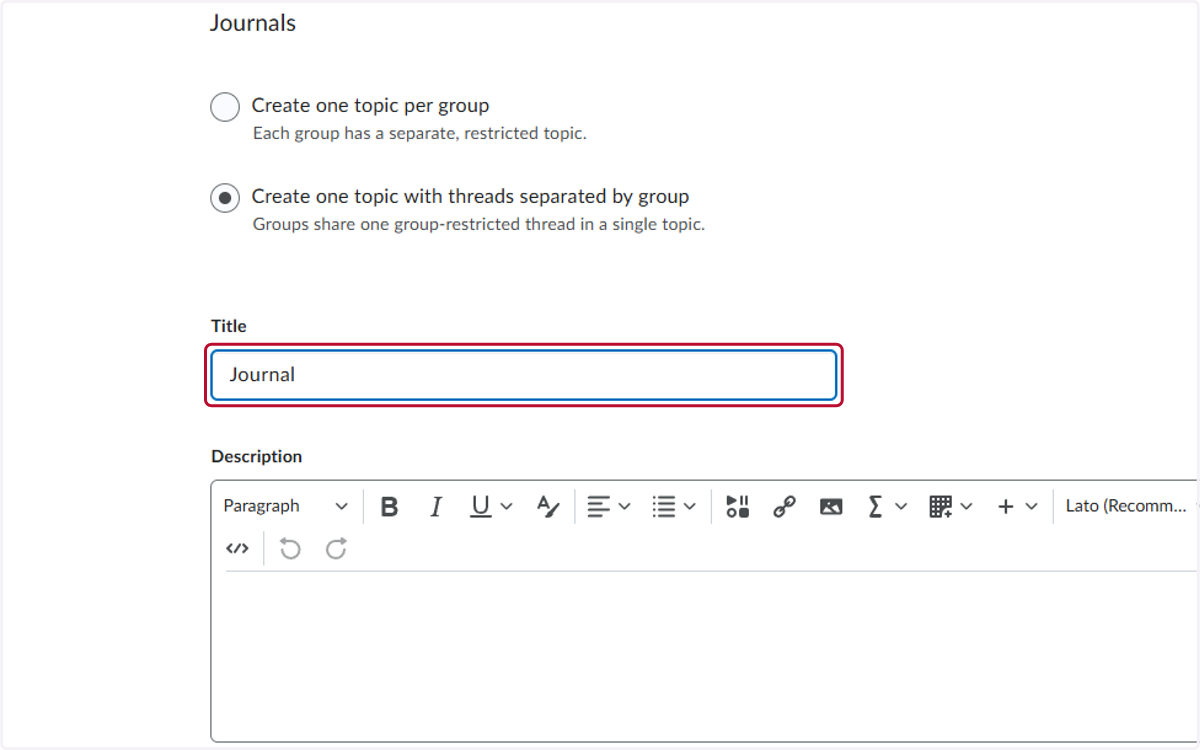Click the text alignment icon
The width and height of the screenshot is (1200, 750).
pos(598,507)
